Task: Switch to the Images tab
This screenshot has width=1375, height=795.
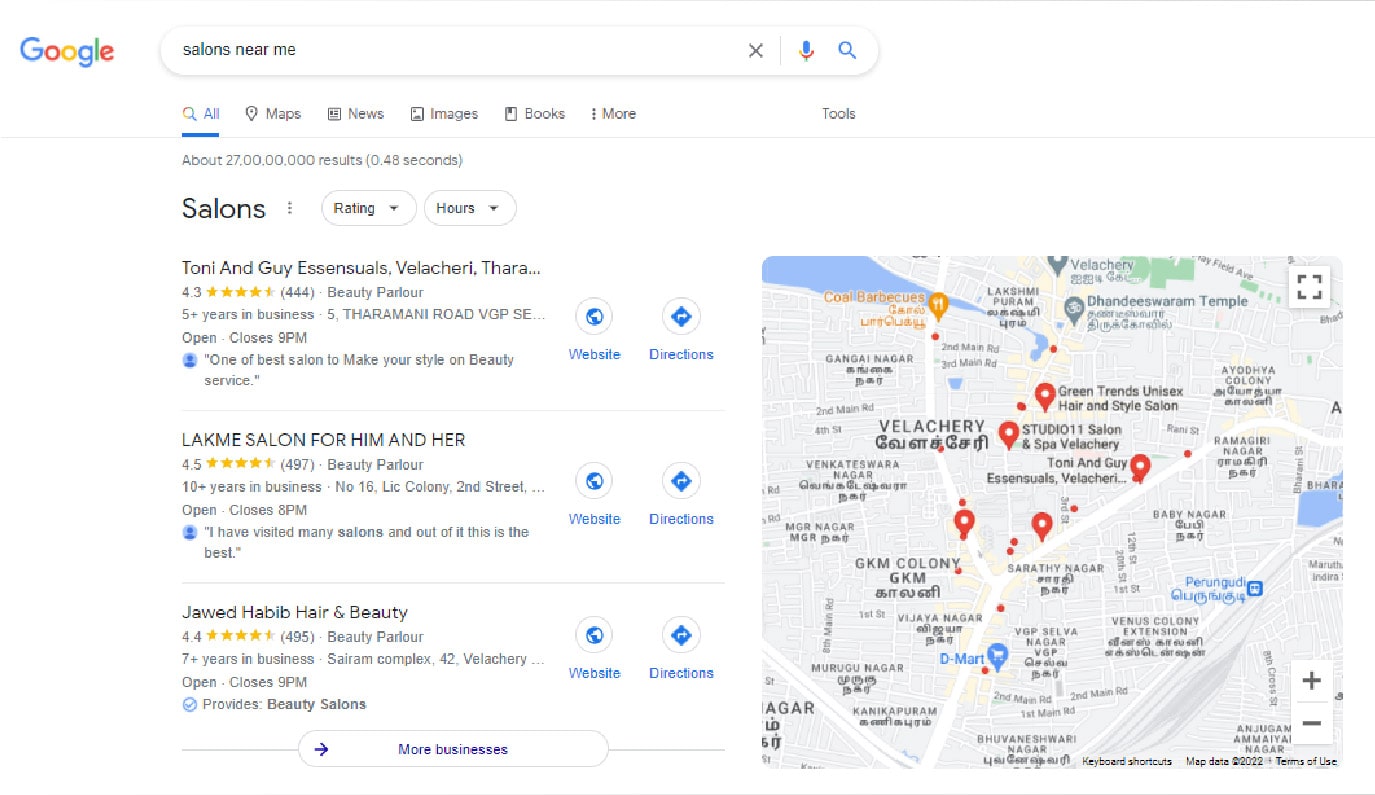Action: (x=444, y=114)
